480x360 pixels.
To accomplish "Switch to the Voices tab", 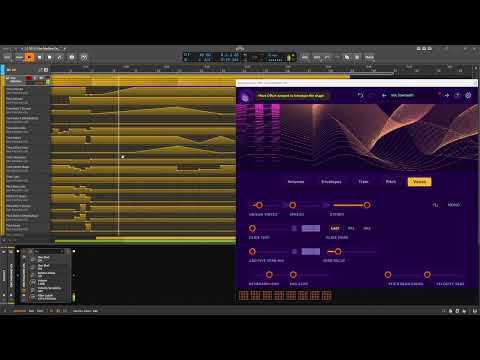I will 419,182.
